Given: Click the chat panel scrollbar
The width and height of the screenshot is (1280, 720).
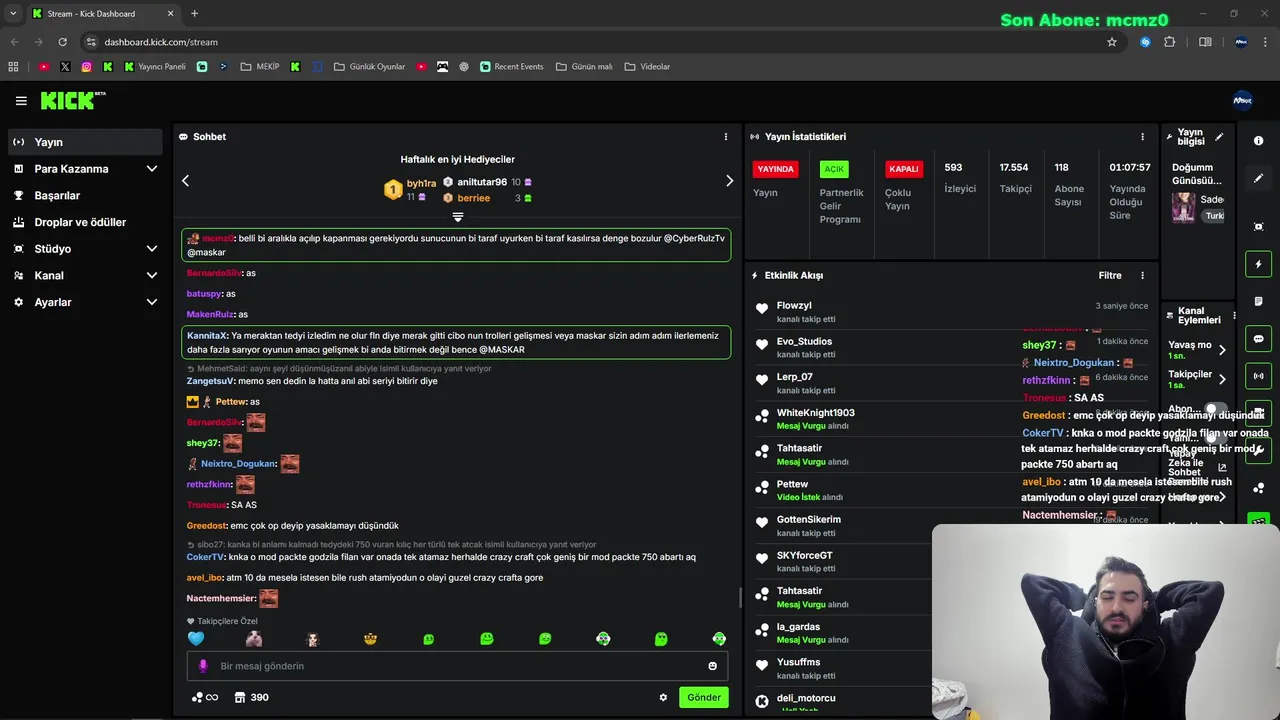Looking at the screenshot, I should tap(740, 598).
